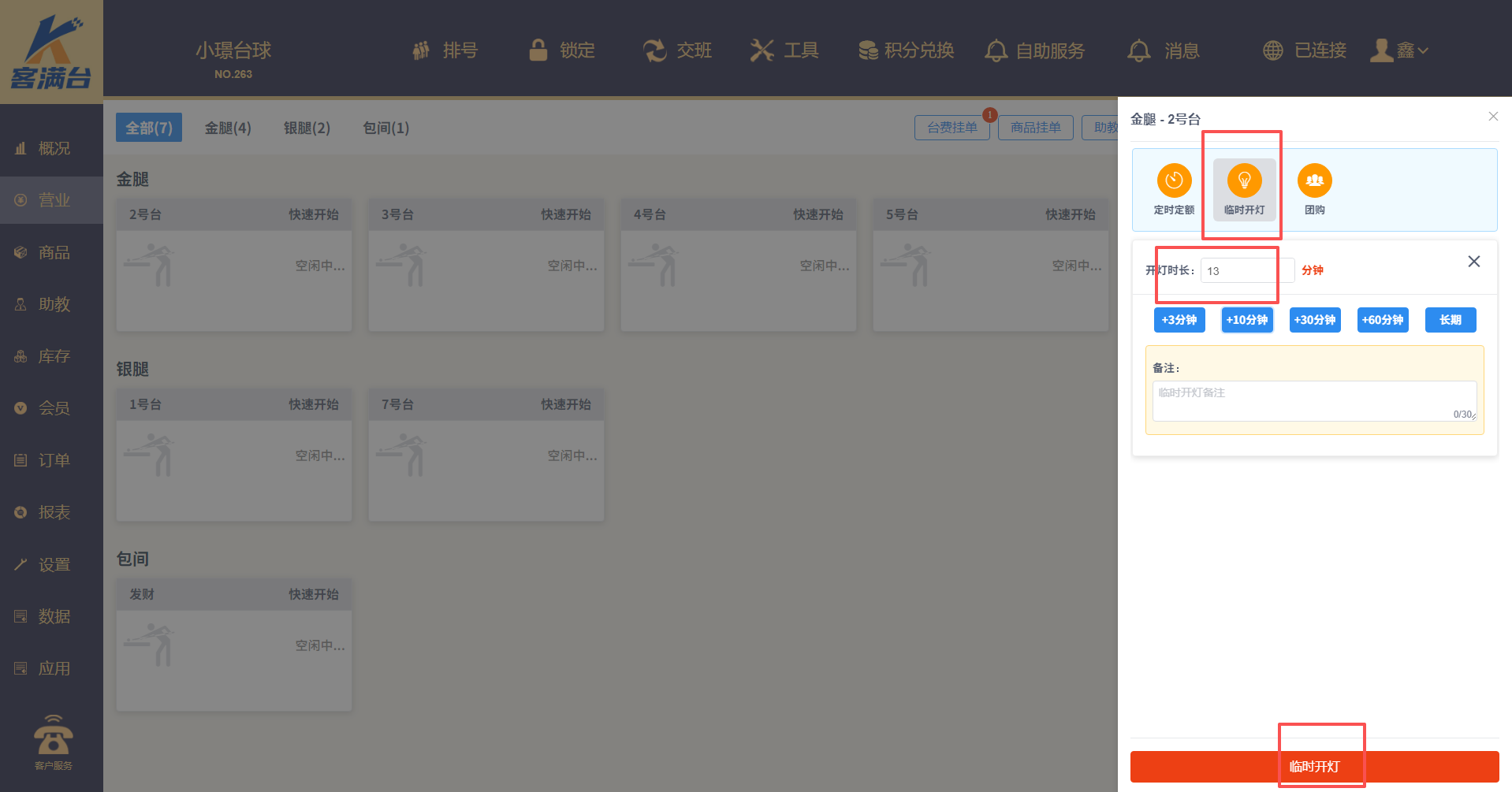1512x792 pixels.
Task: Choose the 团购 group-buy icon
Action: (1314, 181)
